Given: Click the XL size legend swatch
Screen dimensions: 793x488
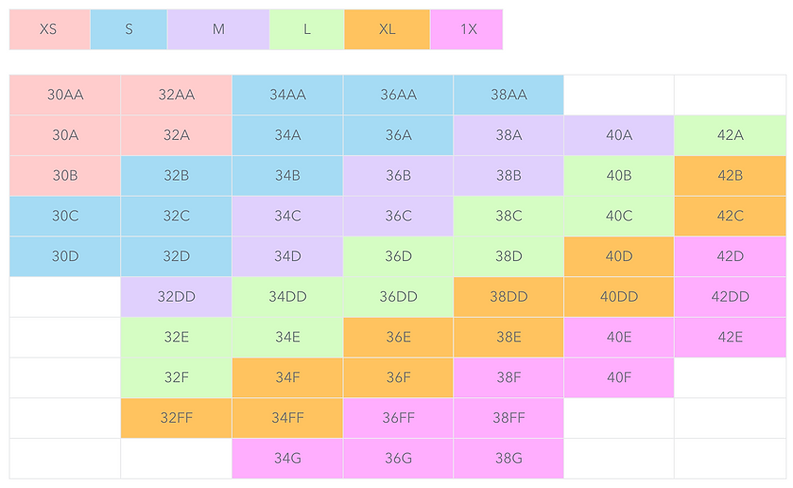Looking at the screenshot, I should pyautogui.click(x=387, y=29).
